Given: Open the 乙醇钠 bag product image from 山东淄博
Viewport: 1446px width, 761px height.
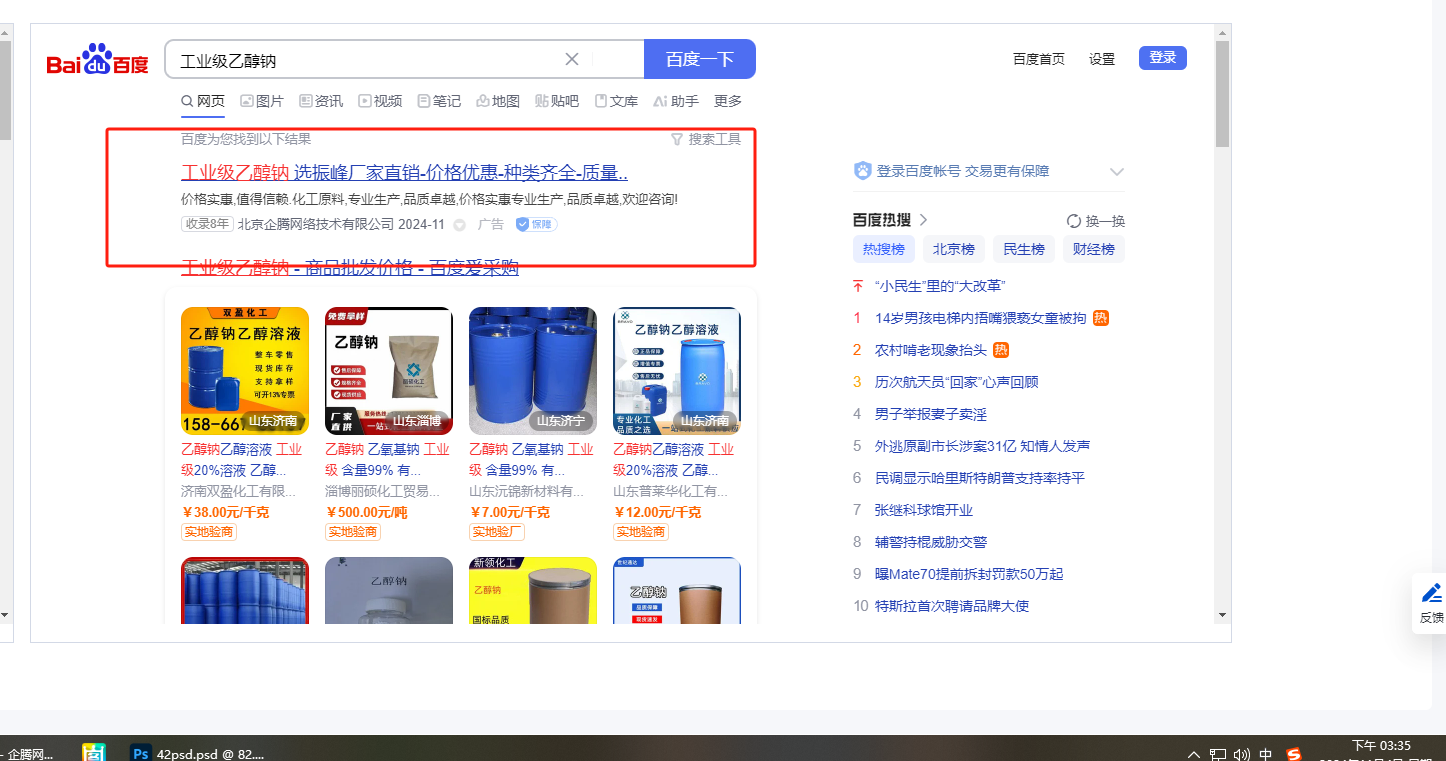Looking at the screenshot, I should point(389,371).
